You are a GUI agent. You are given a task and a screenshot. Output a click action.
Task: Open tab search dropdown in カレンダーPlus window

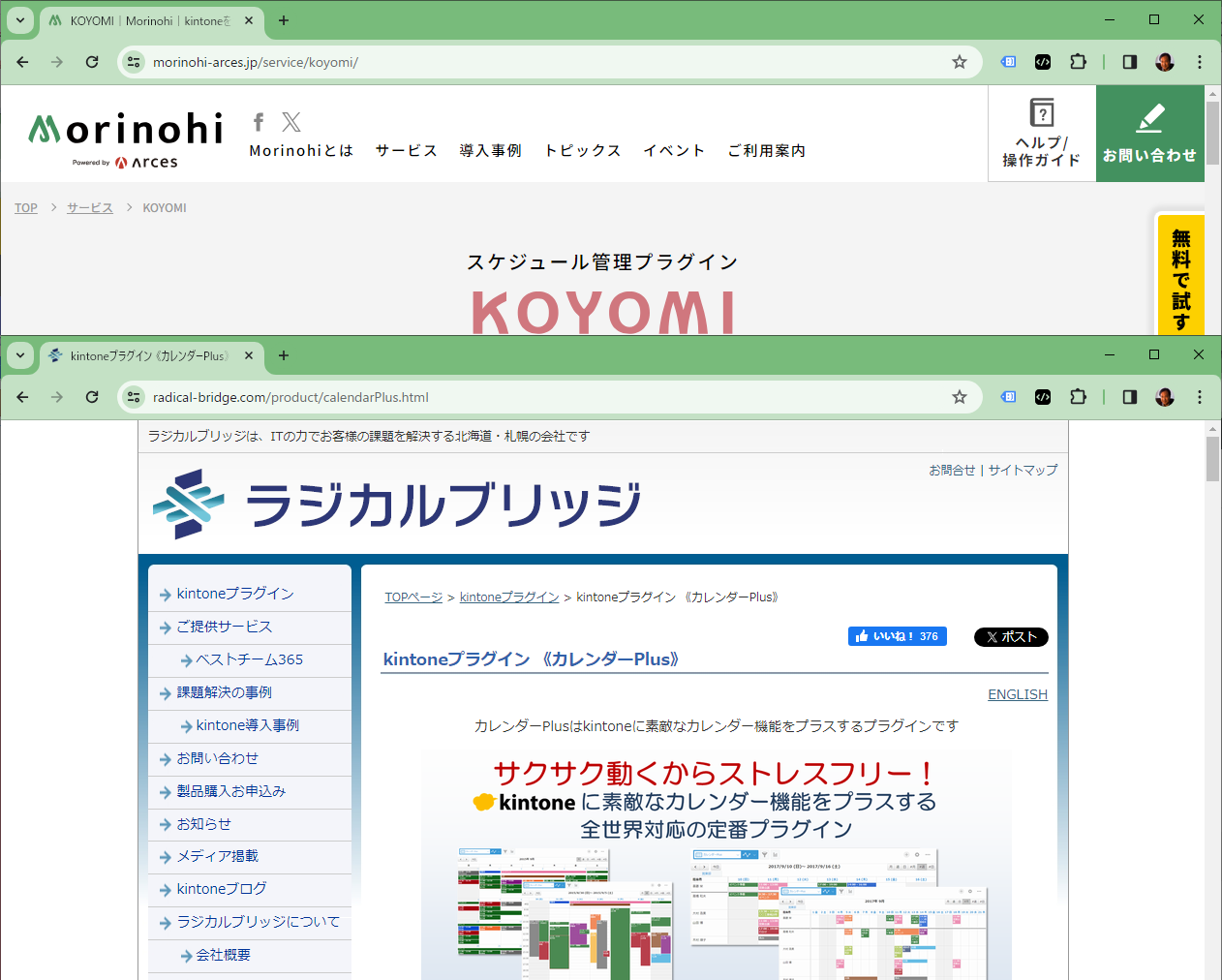click(20, 355)
